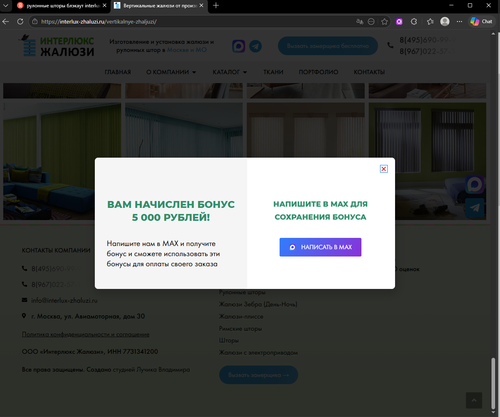
Task: Click the zoom indicator icon in address bar
Action: [371, 22]
